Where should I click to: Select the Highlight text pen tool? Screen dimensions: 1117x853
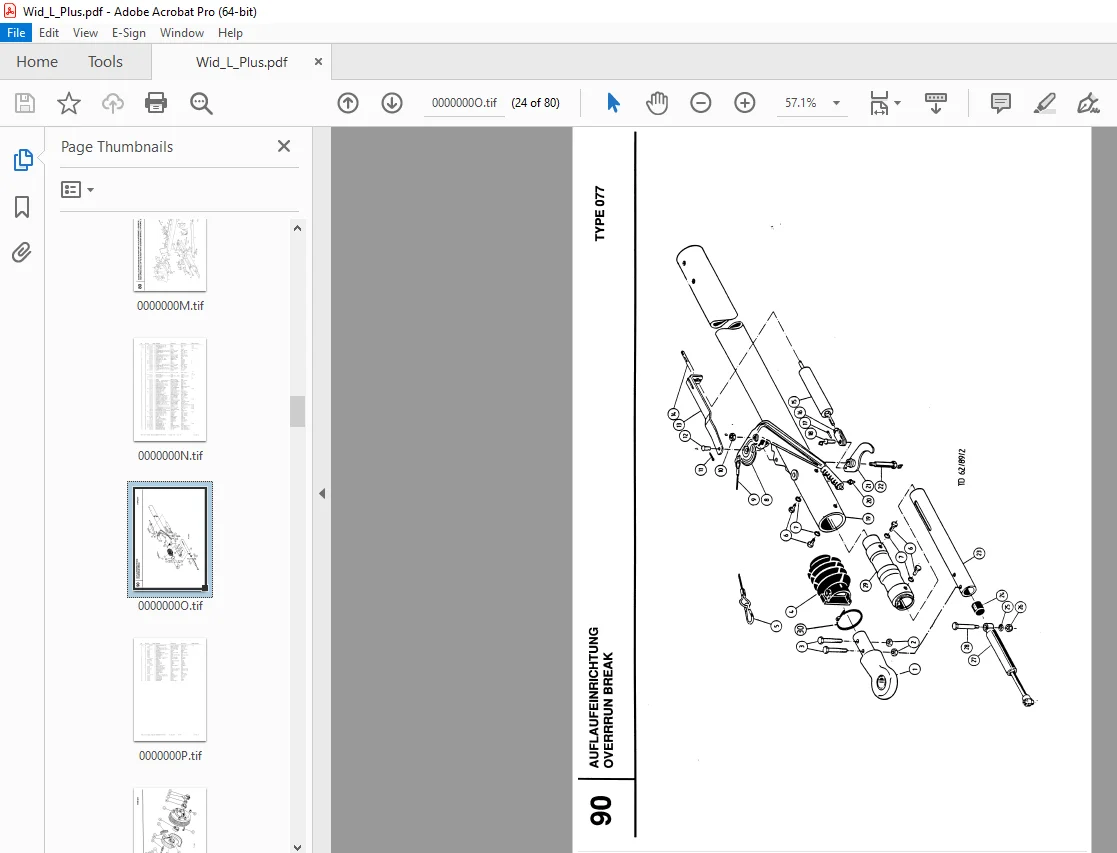click(x=1044, y=103)
